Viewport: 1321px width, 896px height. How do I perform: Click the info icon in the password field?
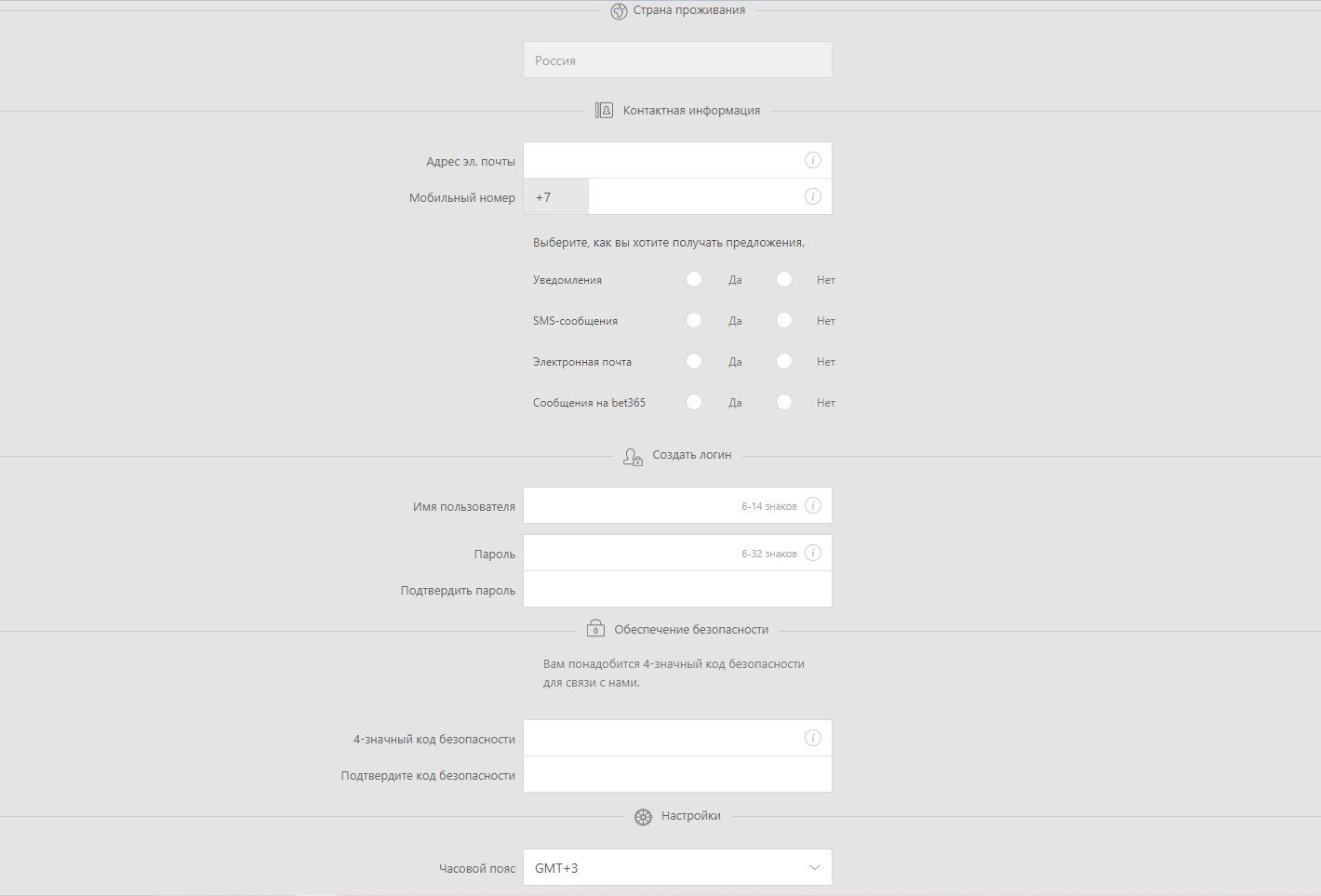[812, 553]
